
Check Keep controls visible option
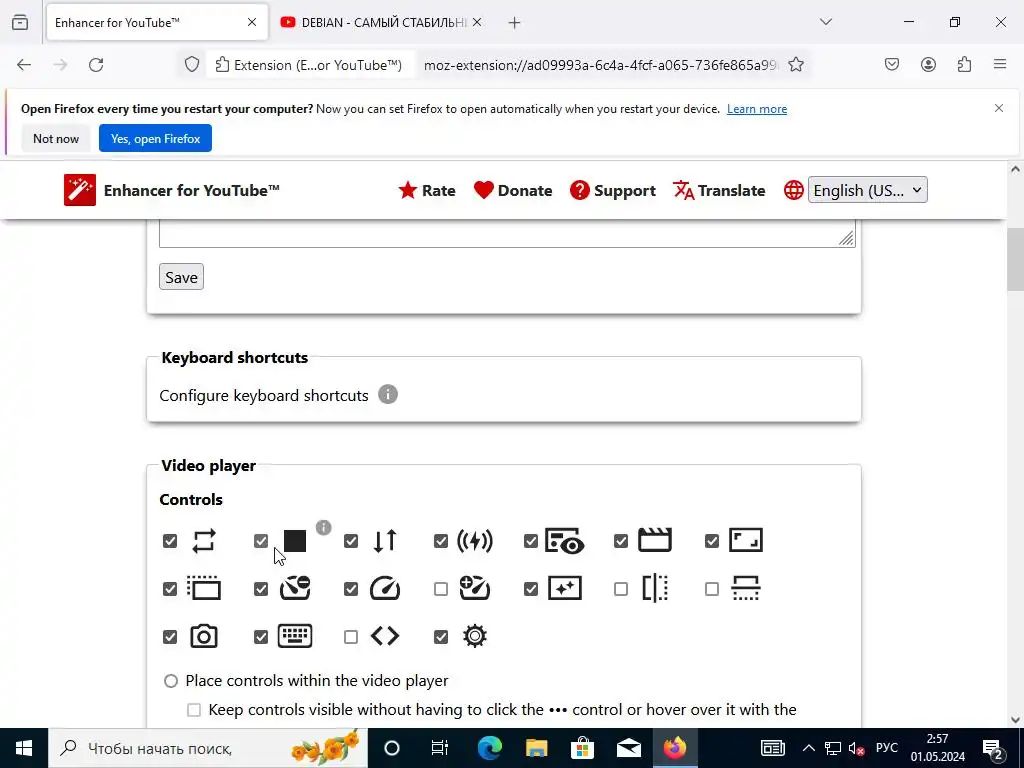tap(194, 710)
